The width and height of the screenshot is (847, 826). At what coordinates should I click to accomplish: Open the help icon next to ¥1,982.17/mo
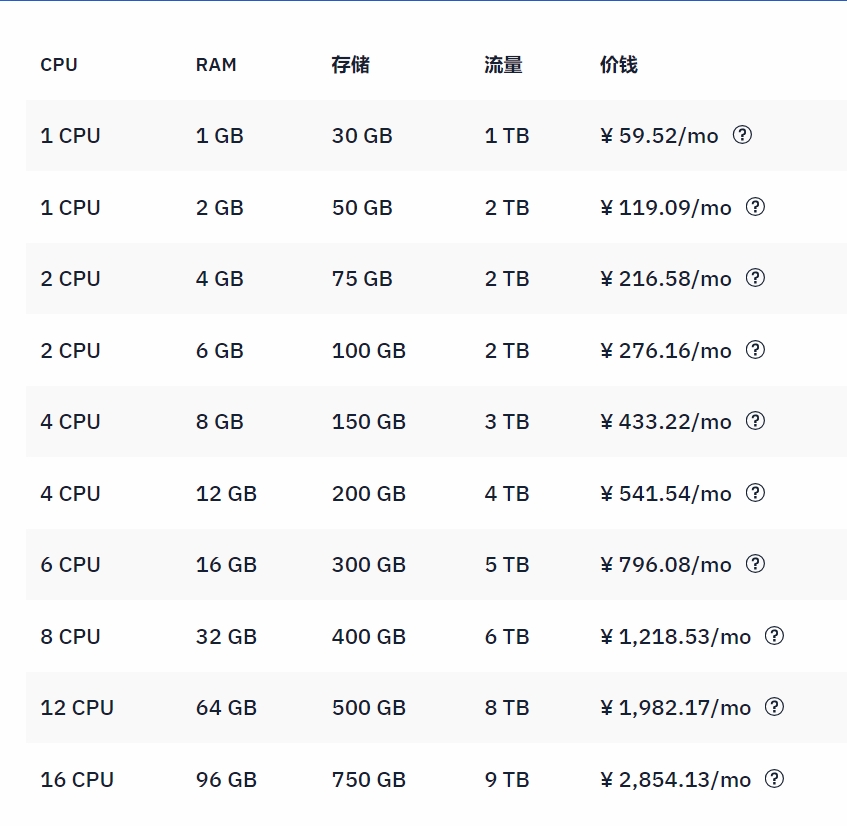coord(776,707)
